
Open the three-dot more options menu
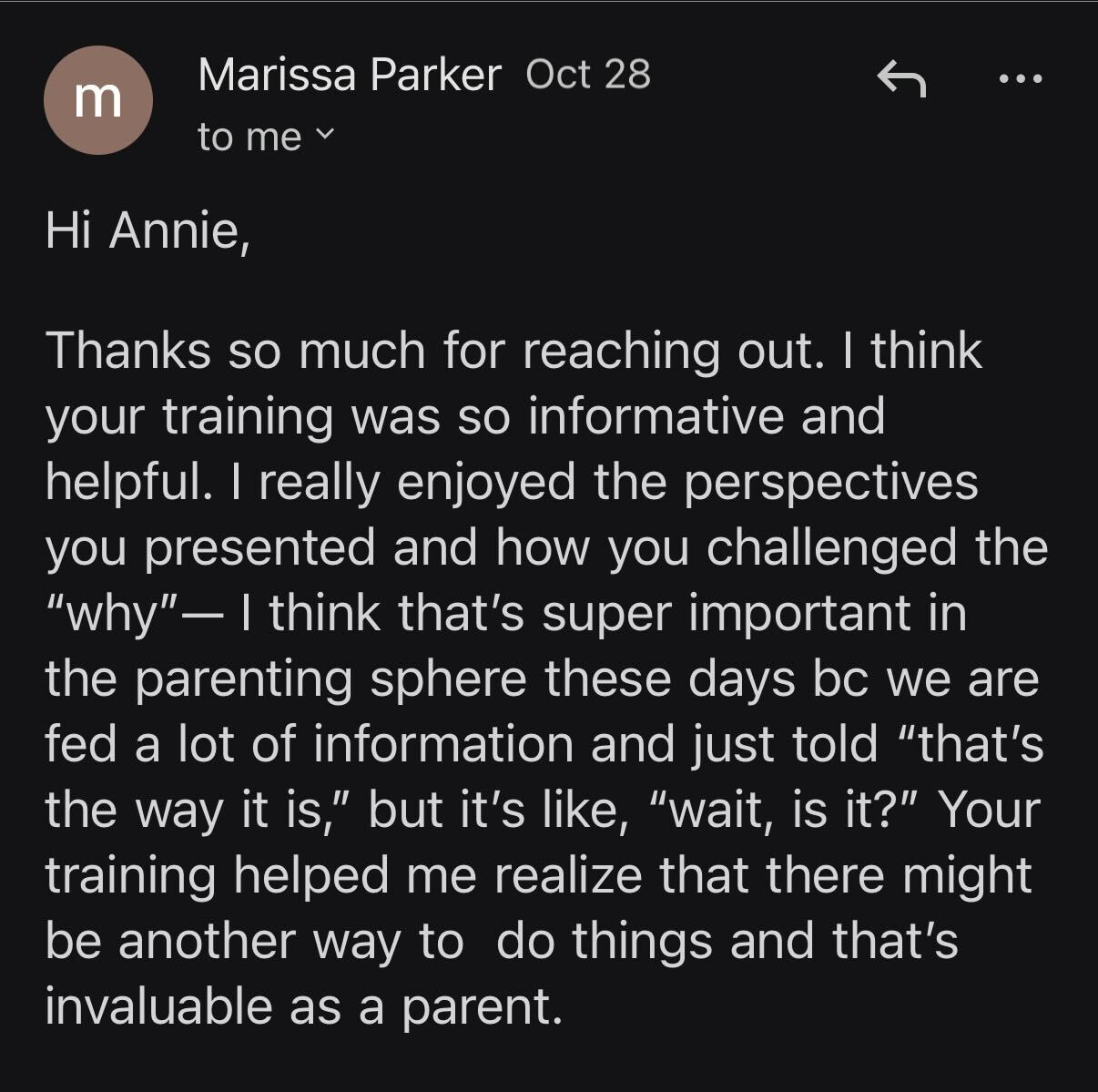[1021, 79]
